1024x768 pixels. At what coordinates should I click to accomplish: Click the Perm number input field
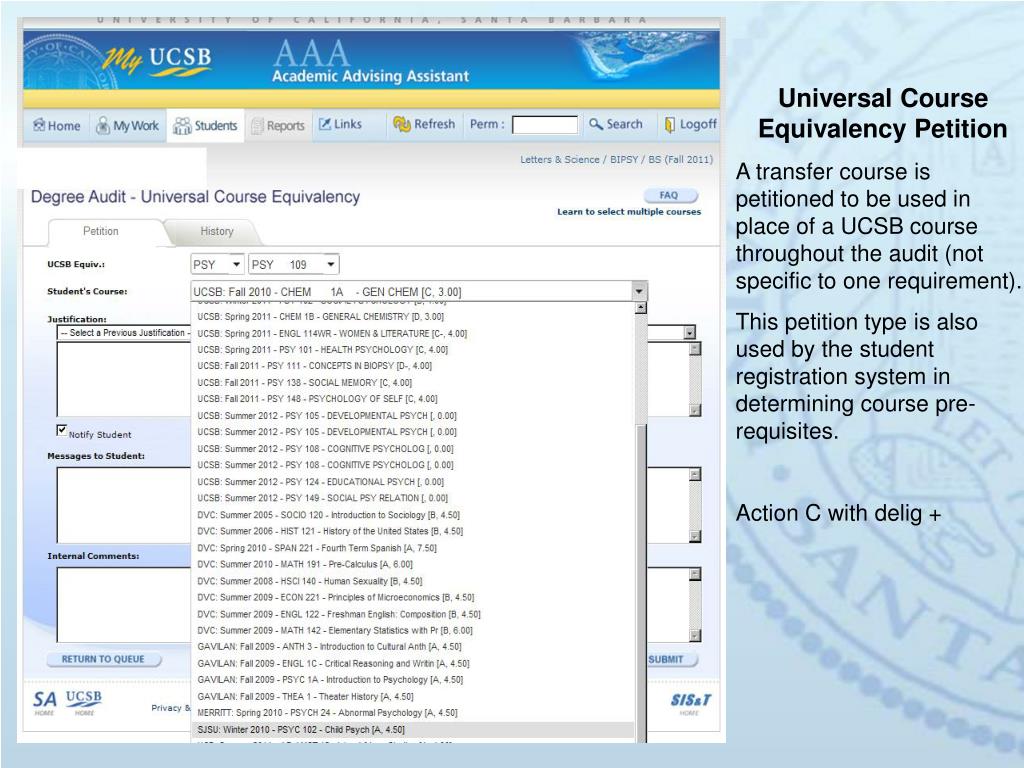pos(545,124)
